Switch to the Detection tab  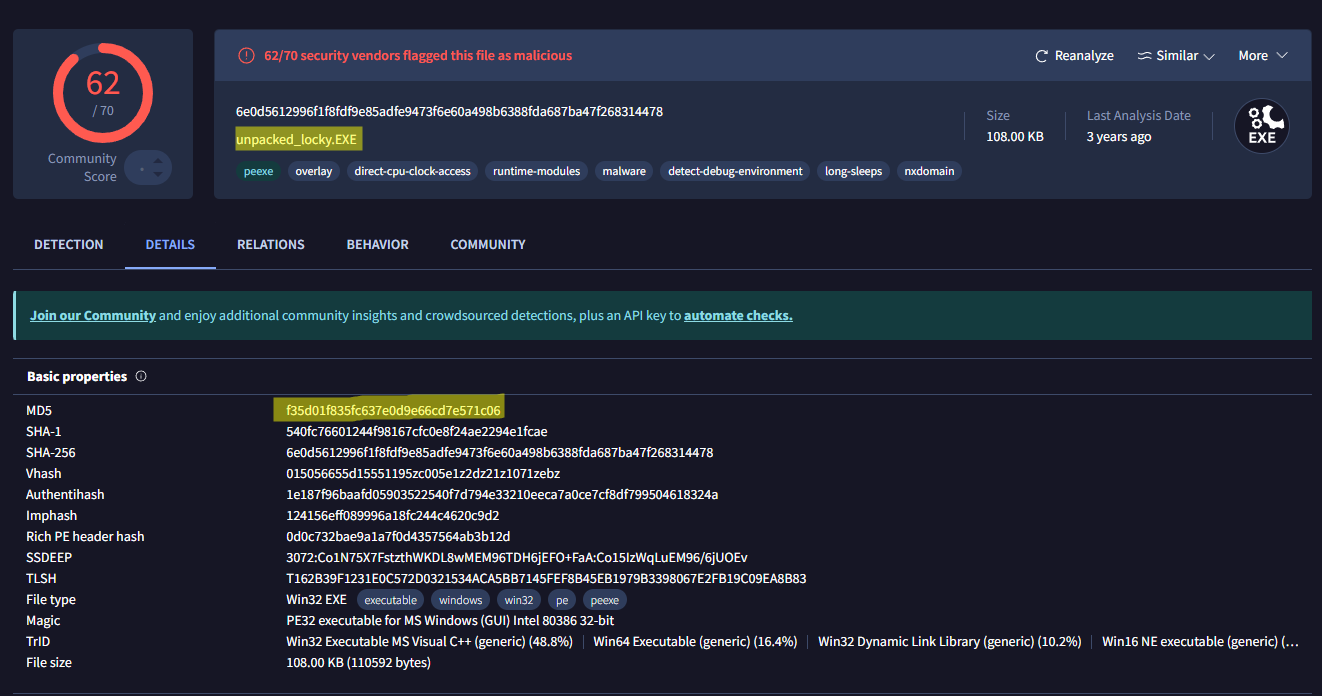click(x=69, y=245)
